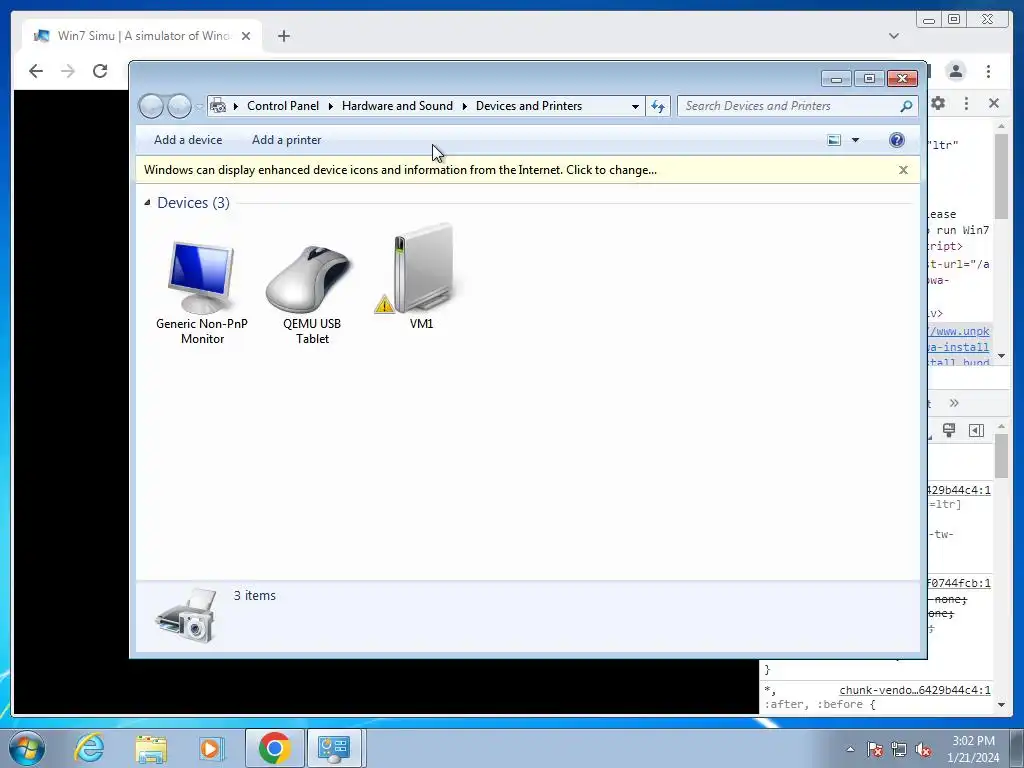This screenshot has width=1024, height=768.
Task: Toggle the DevTools sidebar pane icon
Action: [976, 430]
